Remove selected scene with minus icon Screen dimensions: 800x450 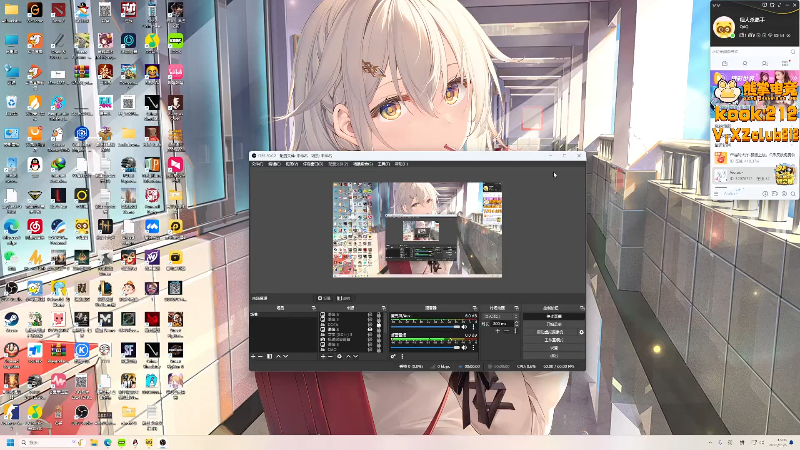click(x=260, y=356)
